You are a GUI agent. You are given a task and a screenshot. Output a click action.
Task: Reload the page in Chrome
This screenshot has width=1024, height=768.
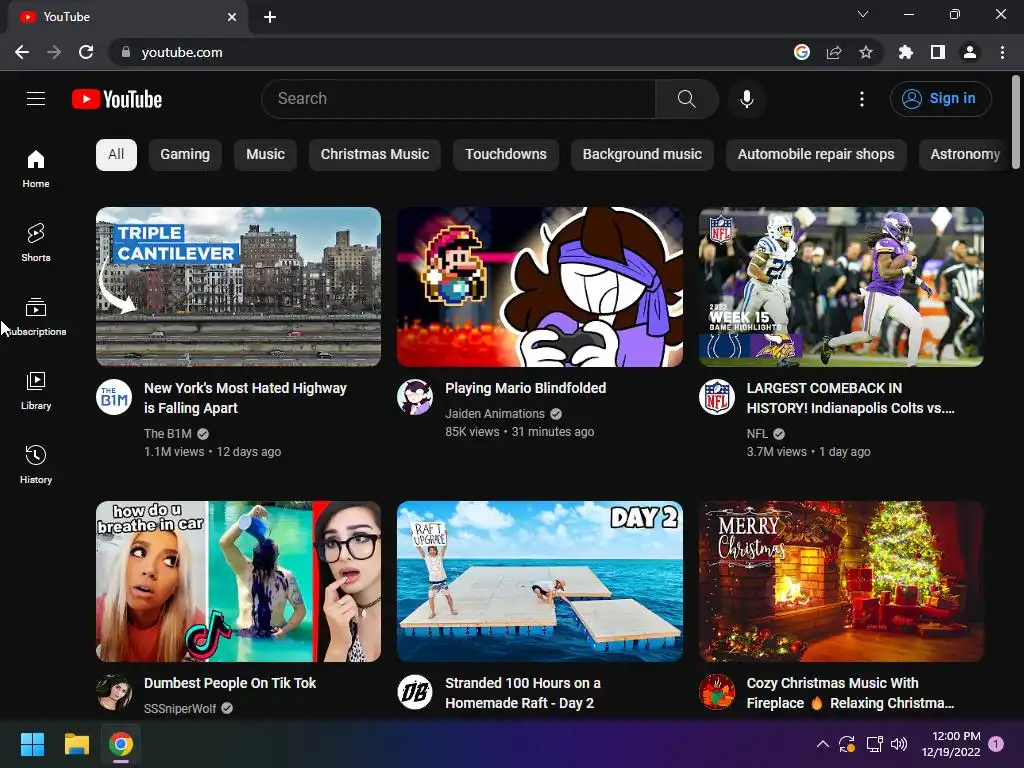tap(86, 52)
